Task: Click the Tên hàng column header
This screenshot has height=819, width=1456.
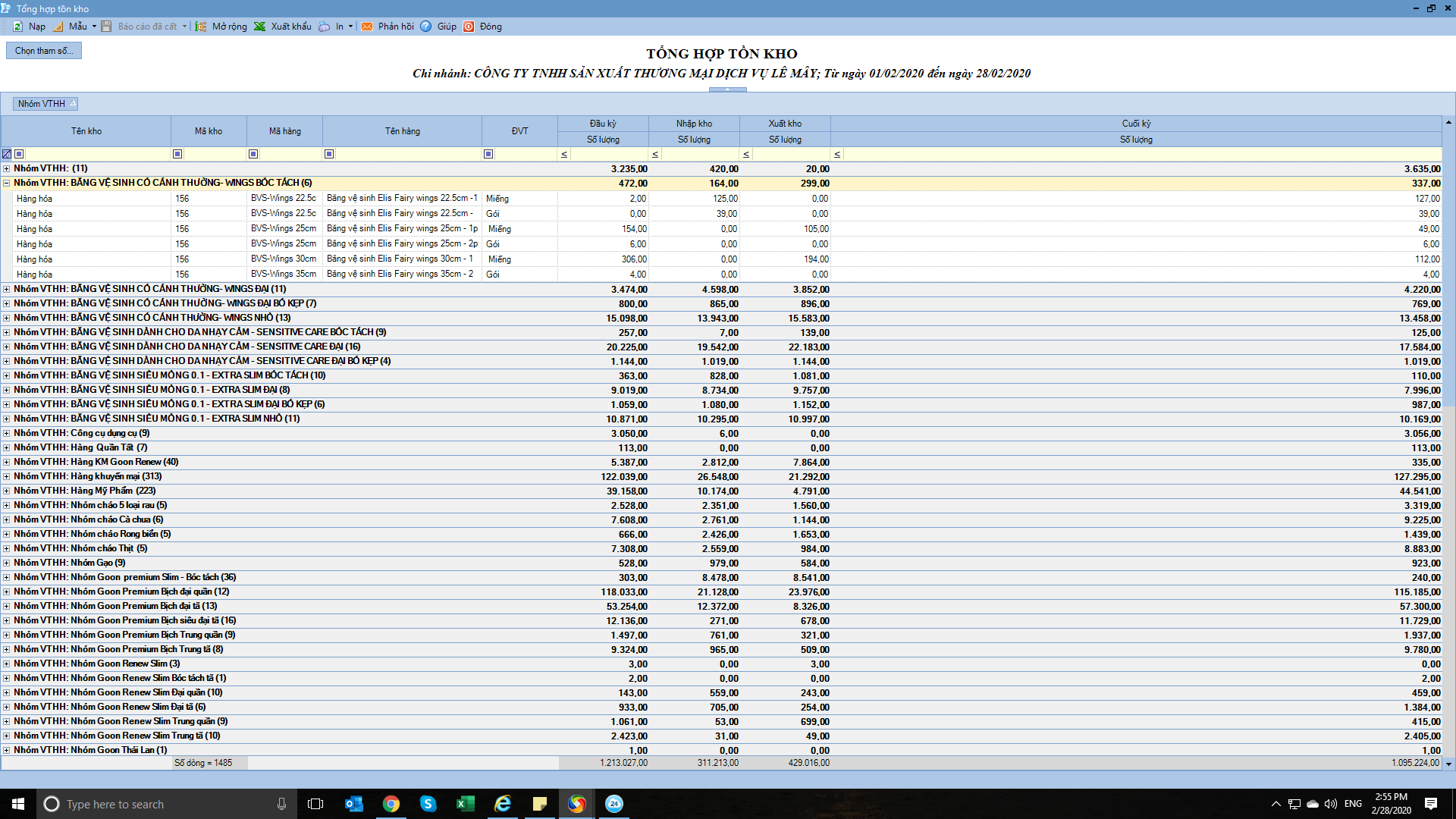Action: coord(402,131)
